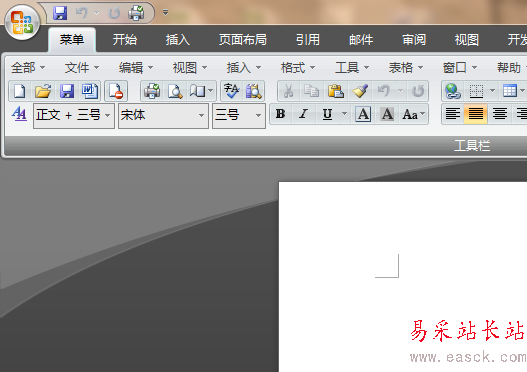
Task: Click borders grid icon
Action: (x=476, y=91)
